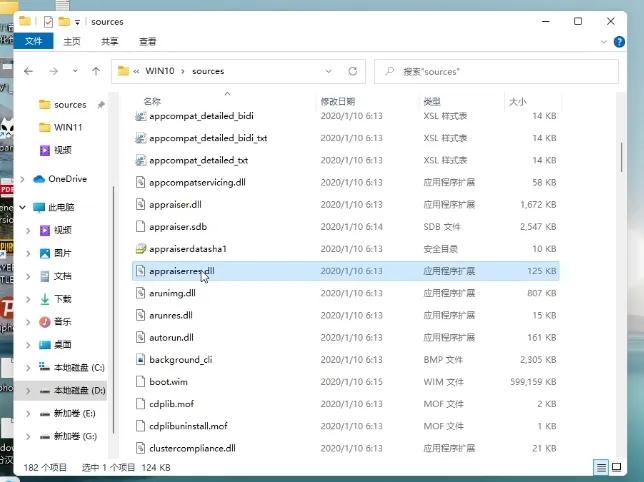644x482 pixels.
Task: Open the 查看 ribbon tab
Action: pos(147,41)
